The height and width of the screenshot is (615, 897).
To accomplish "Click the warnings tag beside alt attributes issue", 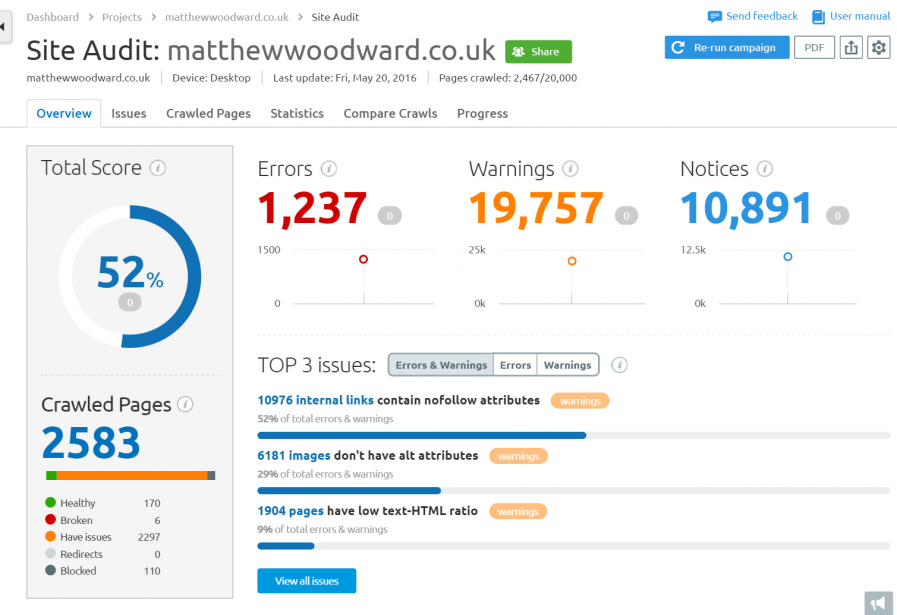I will click(x=518, y=456).
